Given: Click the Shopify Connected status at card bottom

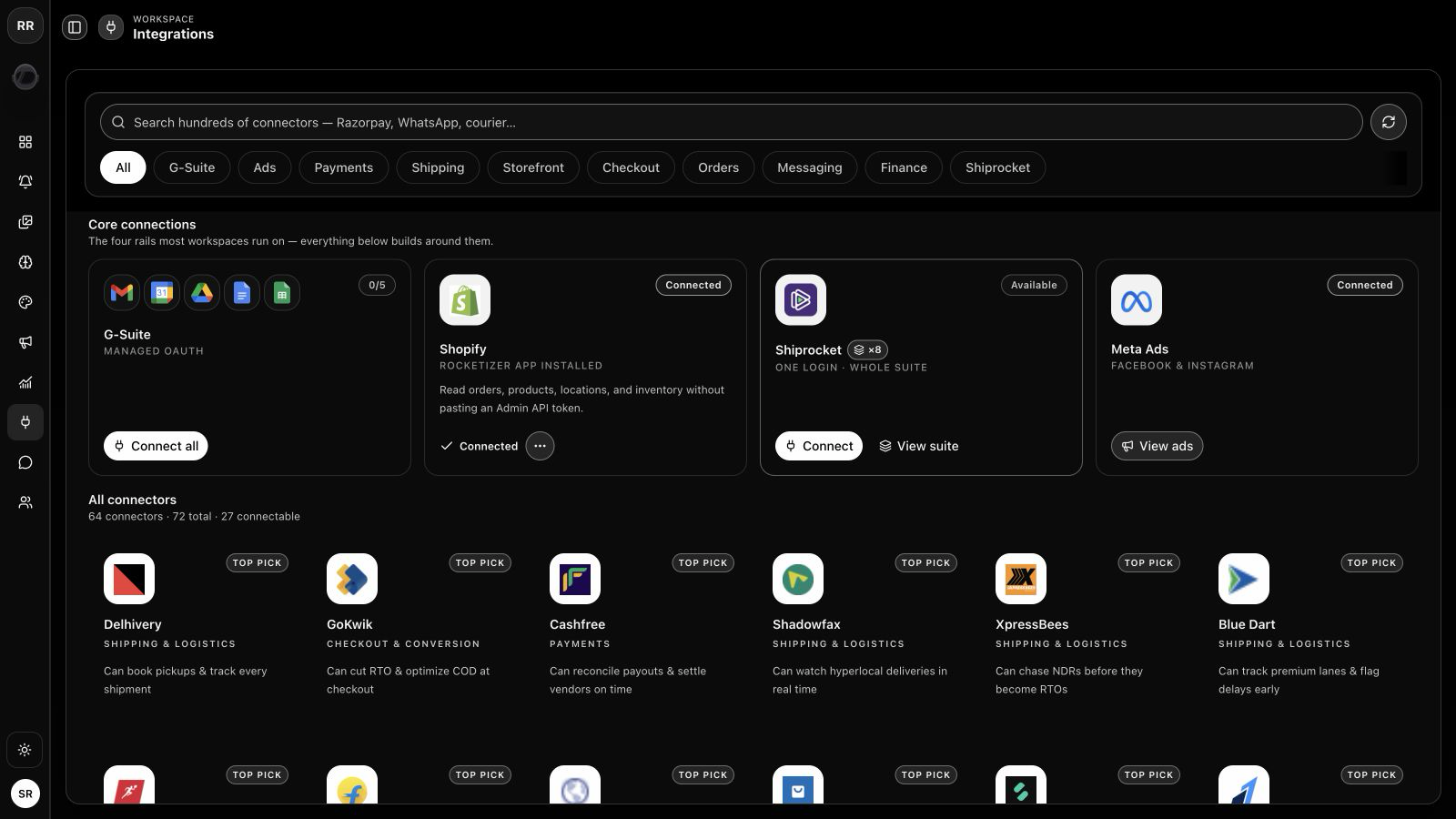Looking at the screenshot, I should point(480,446).
